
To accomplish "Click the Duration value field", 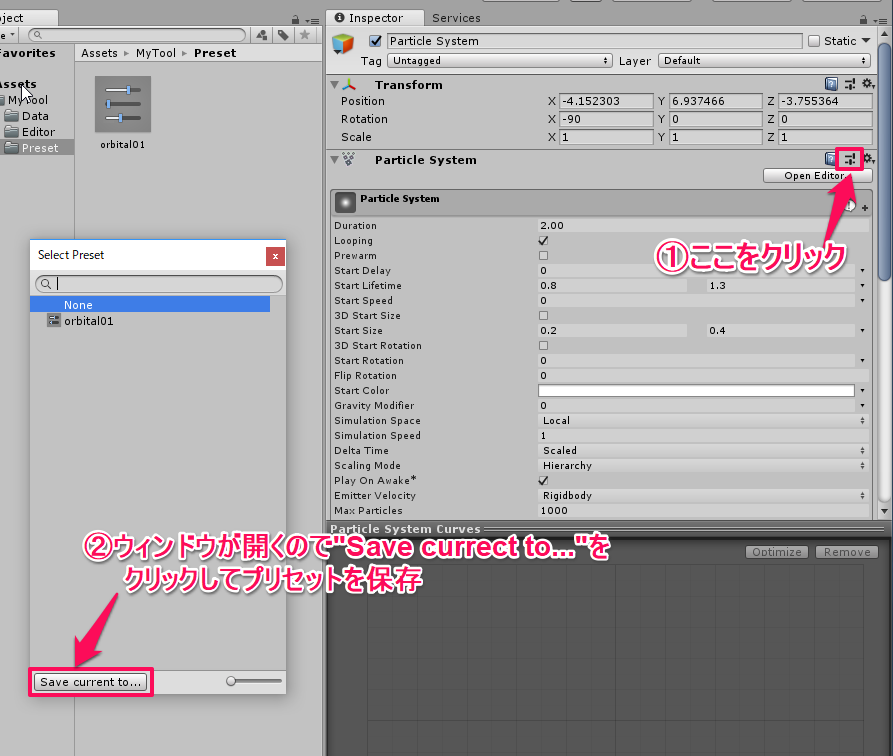I will (x=703, y=225).
